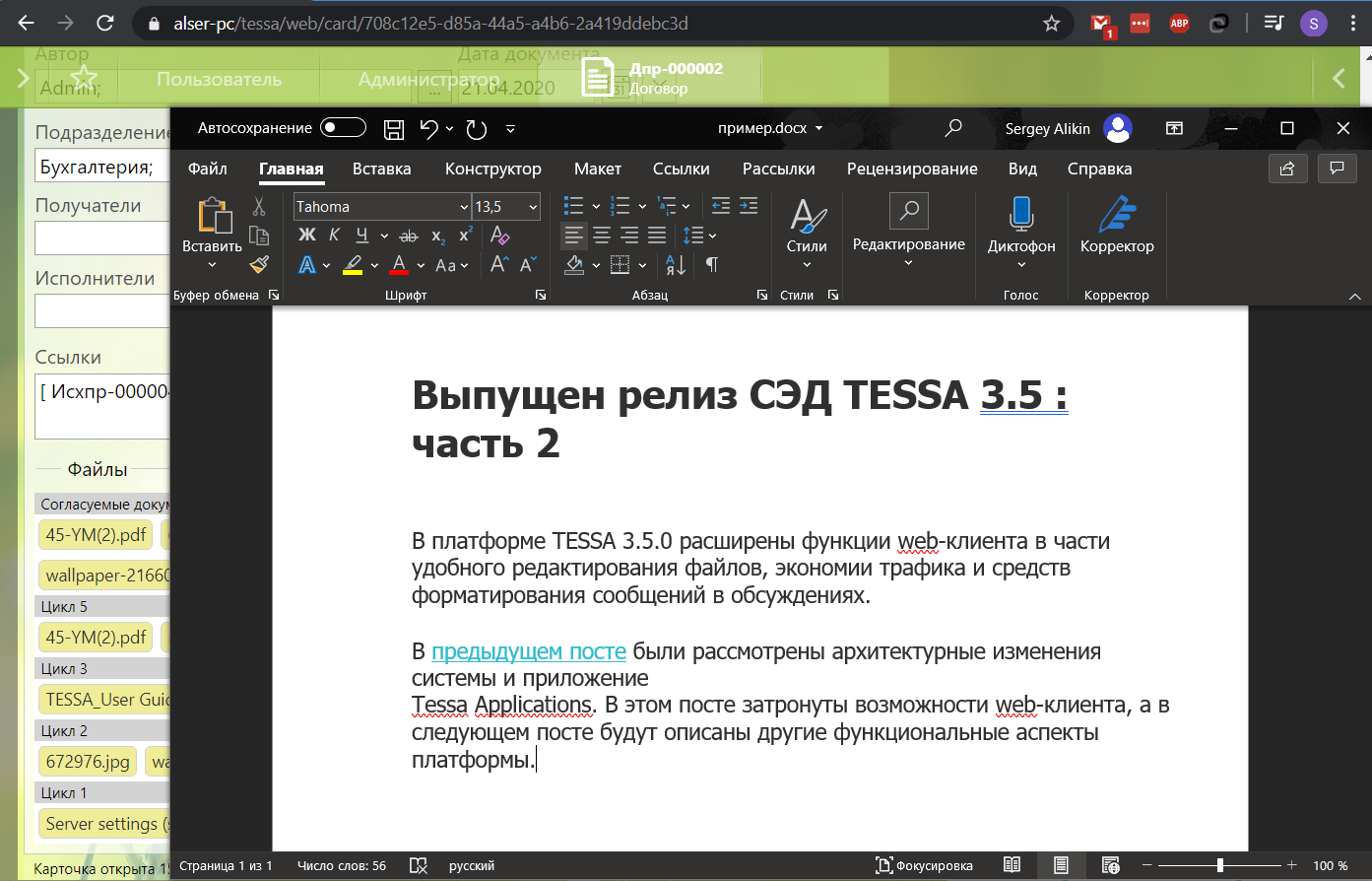This screenshot has height=881, width=1372.
Task: Apply underline (Ч) formatting
Action: [362, 235]
